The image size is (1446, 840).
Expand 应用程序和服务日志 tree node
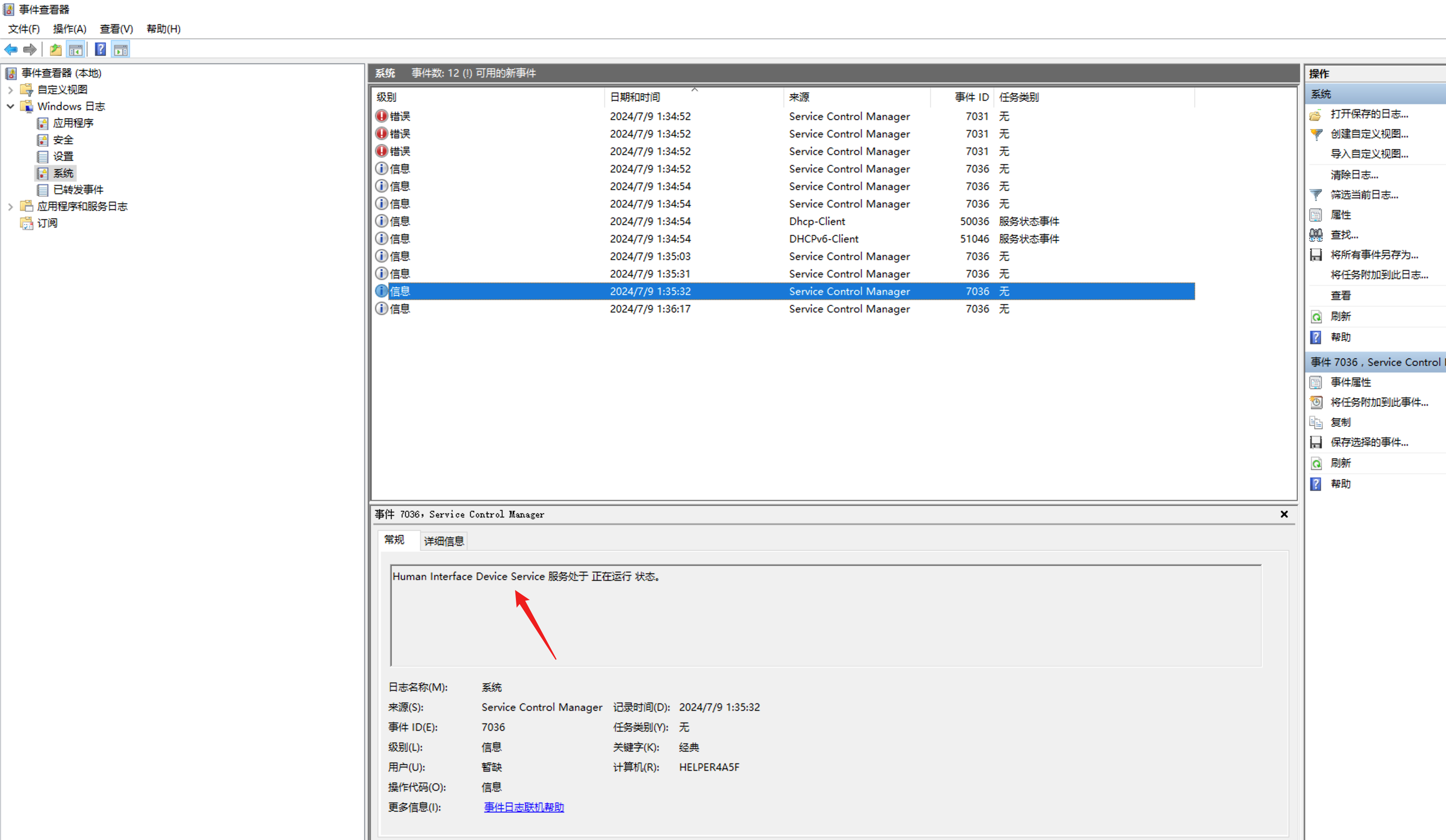(10, 207)
